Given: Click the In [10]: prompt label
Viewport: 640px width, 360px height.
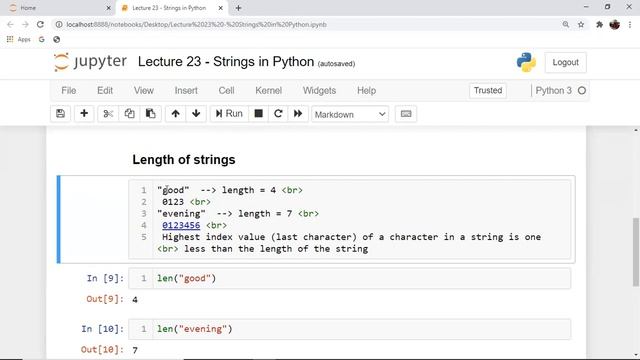Looking at the screenshot, I should (102, 329).
